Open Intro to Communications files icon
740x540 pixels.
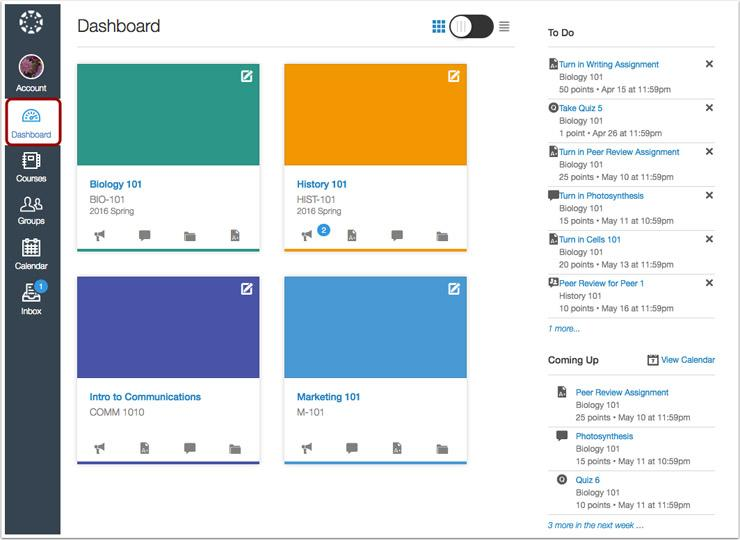tap(235, 448)
